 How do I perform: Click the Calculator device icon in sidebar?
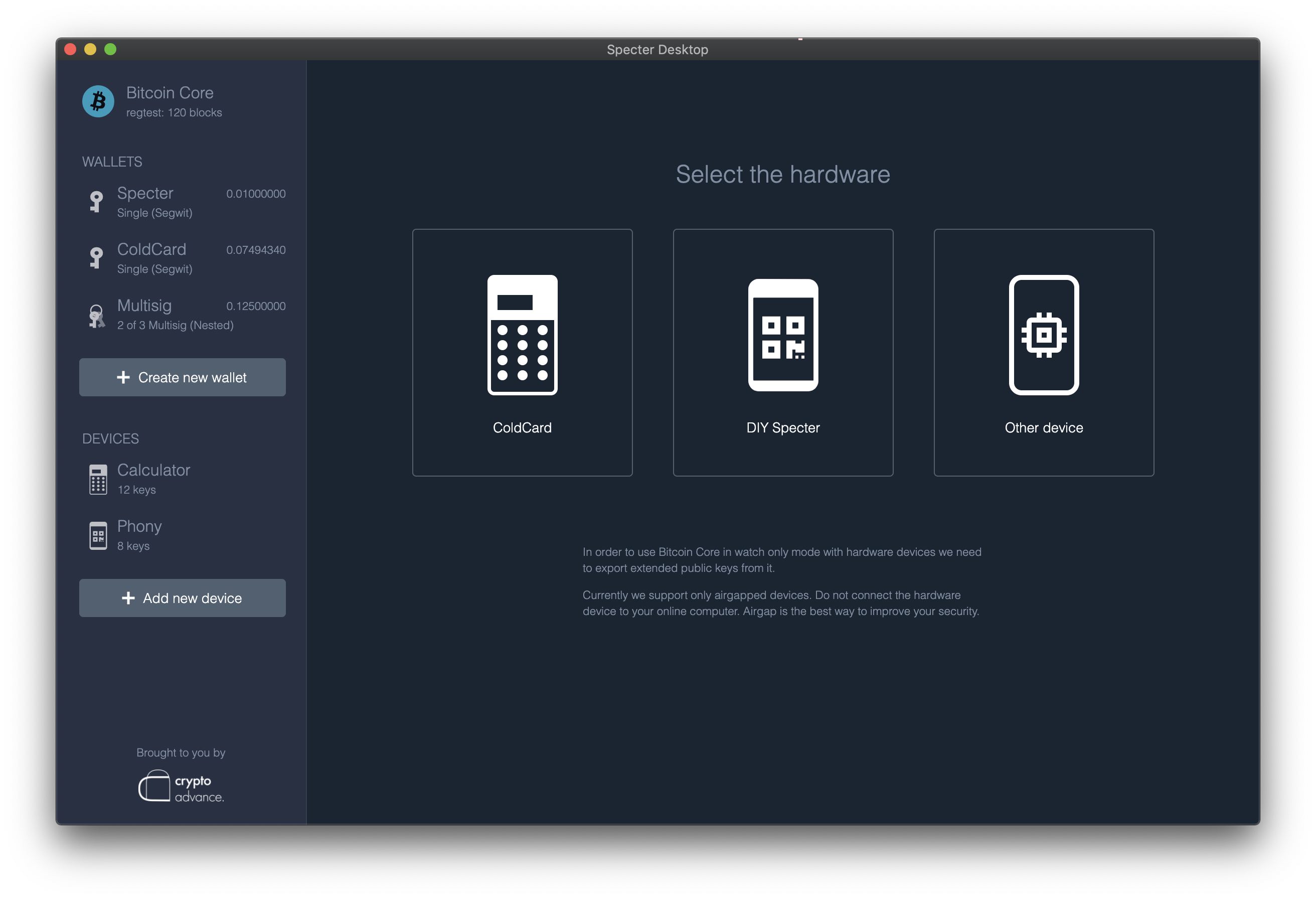click(98, 479)
